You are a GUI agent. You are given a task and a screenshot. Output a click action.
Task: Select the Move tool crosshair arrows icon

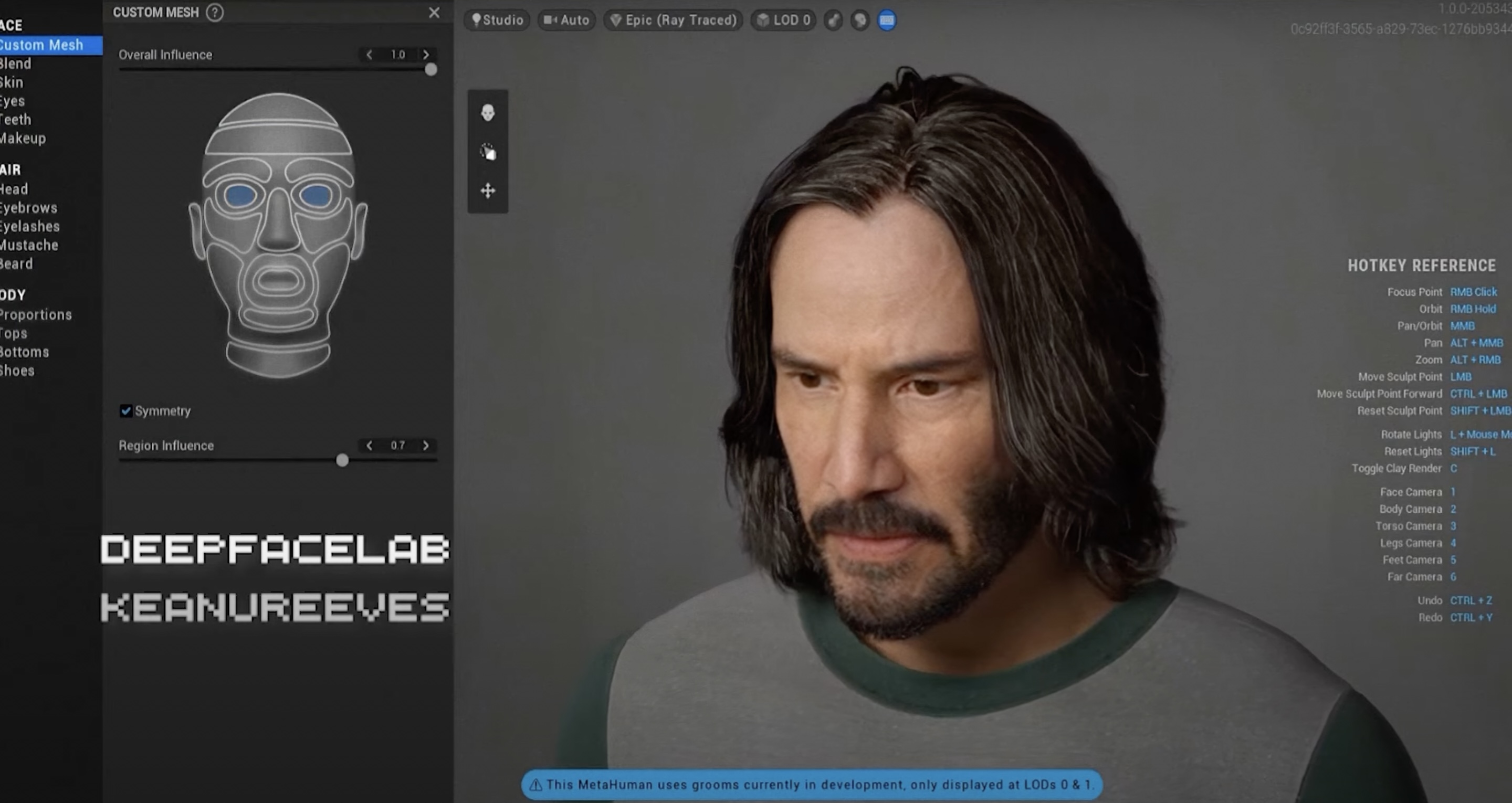488,191
